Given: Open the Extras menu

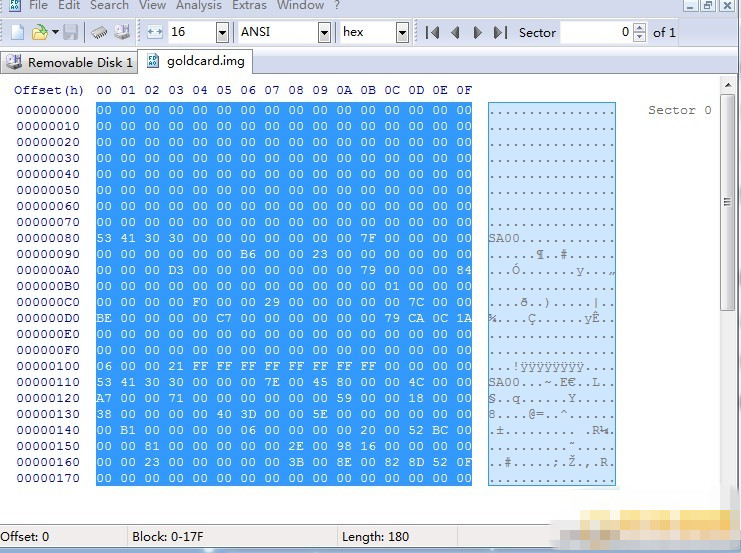Looking at the screenshot, I should pyautogui.click(x=249, y=5).
